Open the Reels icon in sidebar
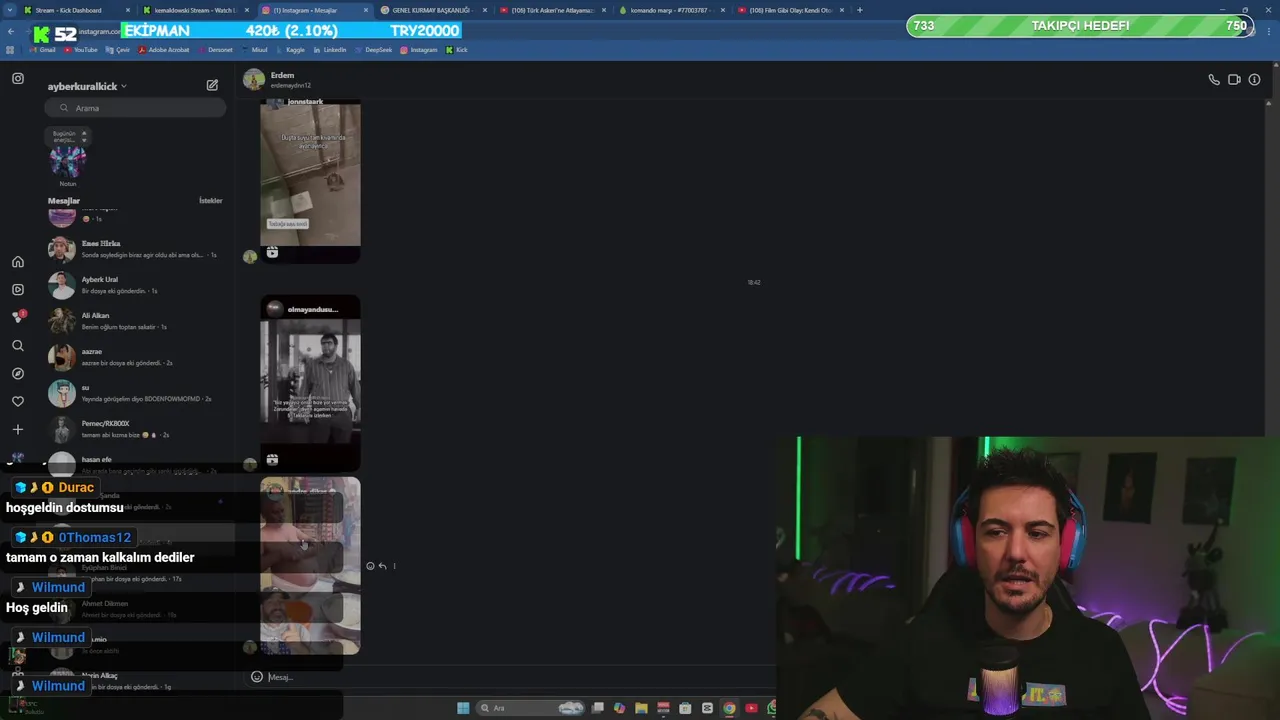Image resolution: width=1280 pixels, height=720 pixels. [18, 289]
